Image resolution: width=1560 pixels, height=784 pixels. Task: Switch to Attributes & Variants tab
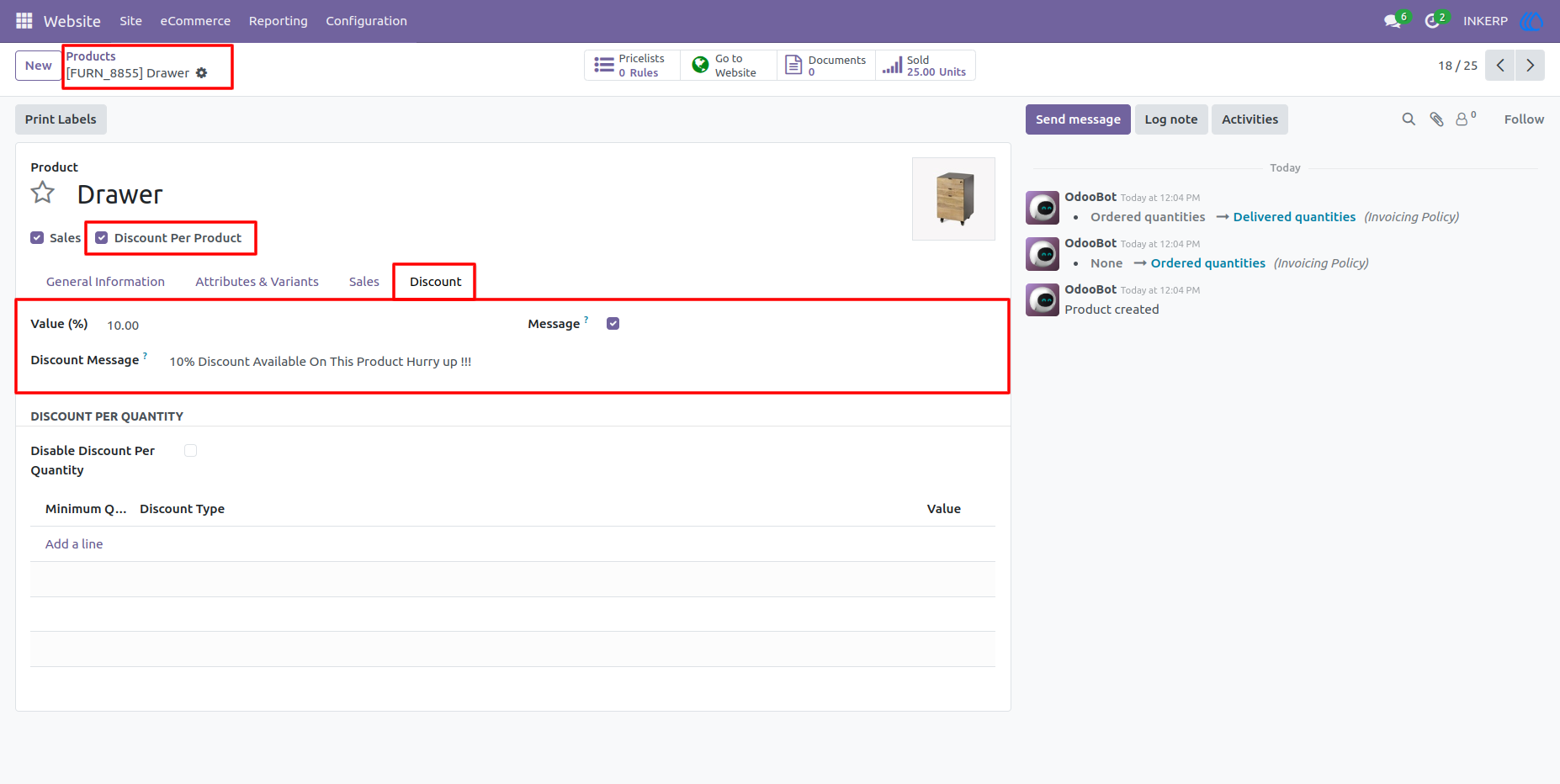click(x=257, y=282)
